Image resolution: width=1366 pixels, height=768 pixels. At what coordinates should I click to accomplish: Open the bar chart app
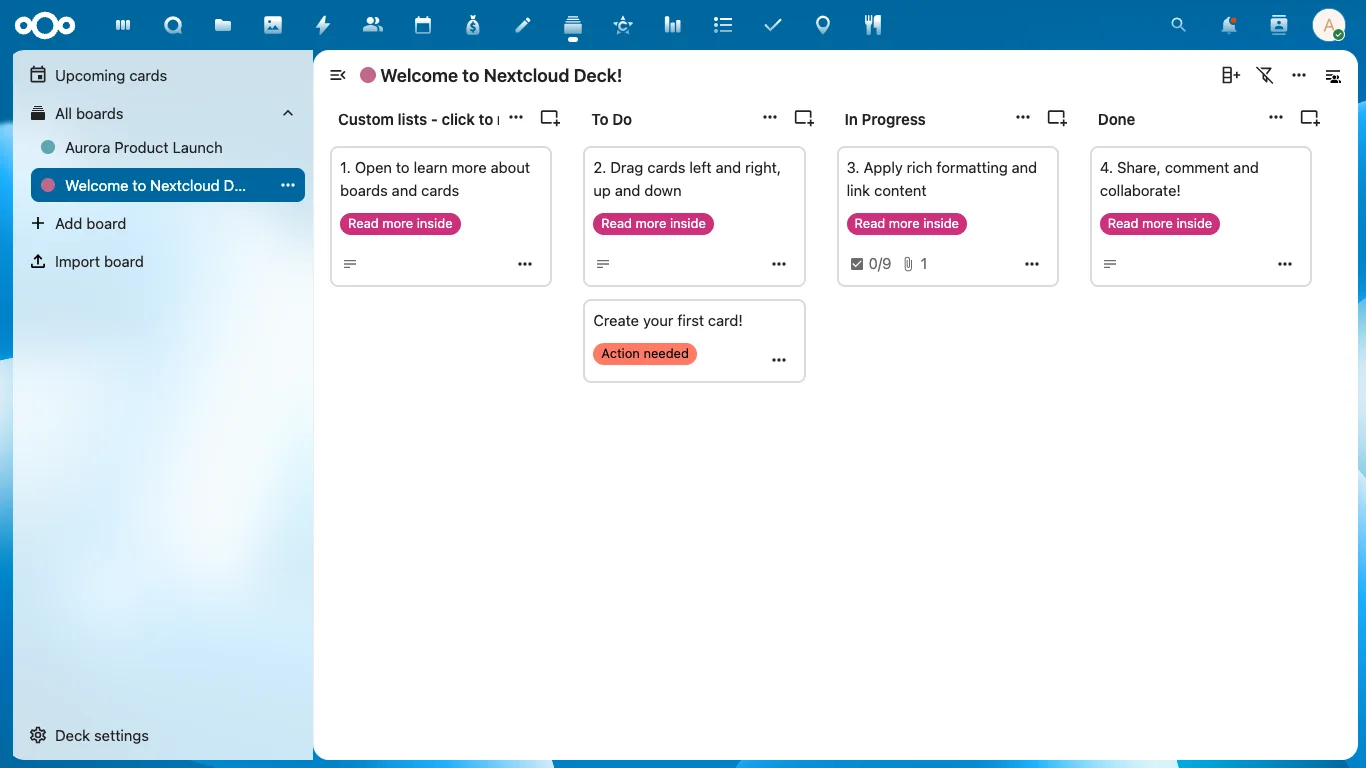(x=673, y=25)
